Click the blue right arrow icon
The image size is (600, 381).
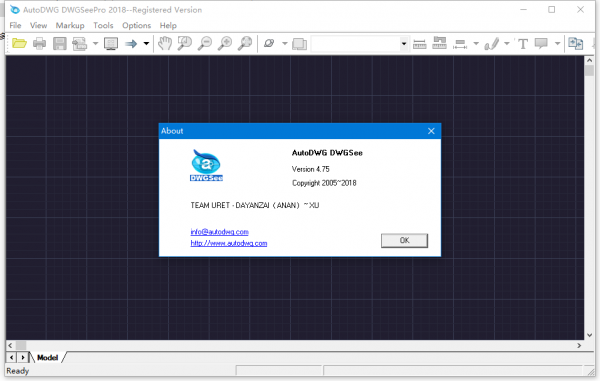(x=131, y=44)
